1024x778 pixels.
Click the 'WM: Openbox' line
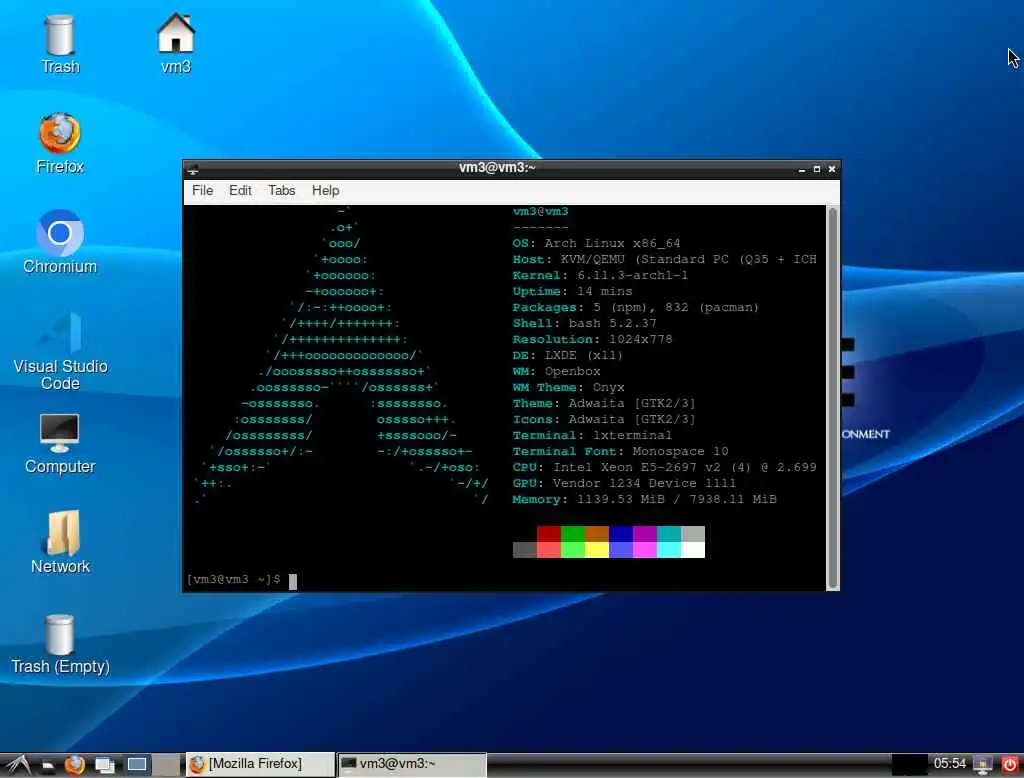click(556, 371)
